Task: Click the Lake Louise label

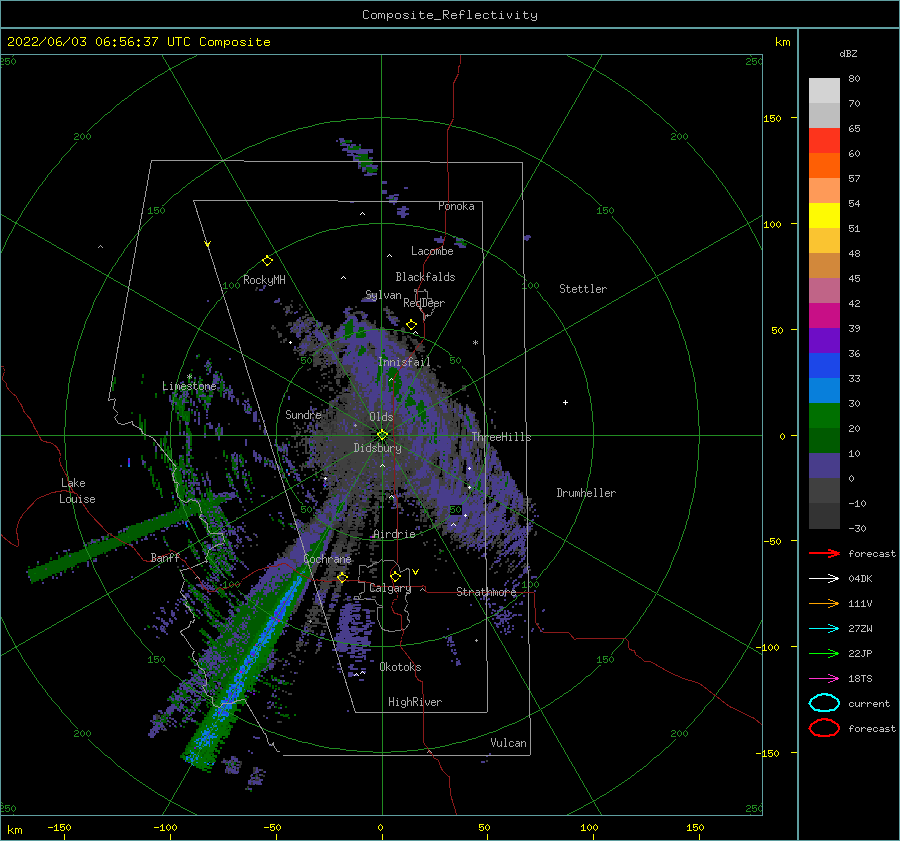Action: pos(77,491)
